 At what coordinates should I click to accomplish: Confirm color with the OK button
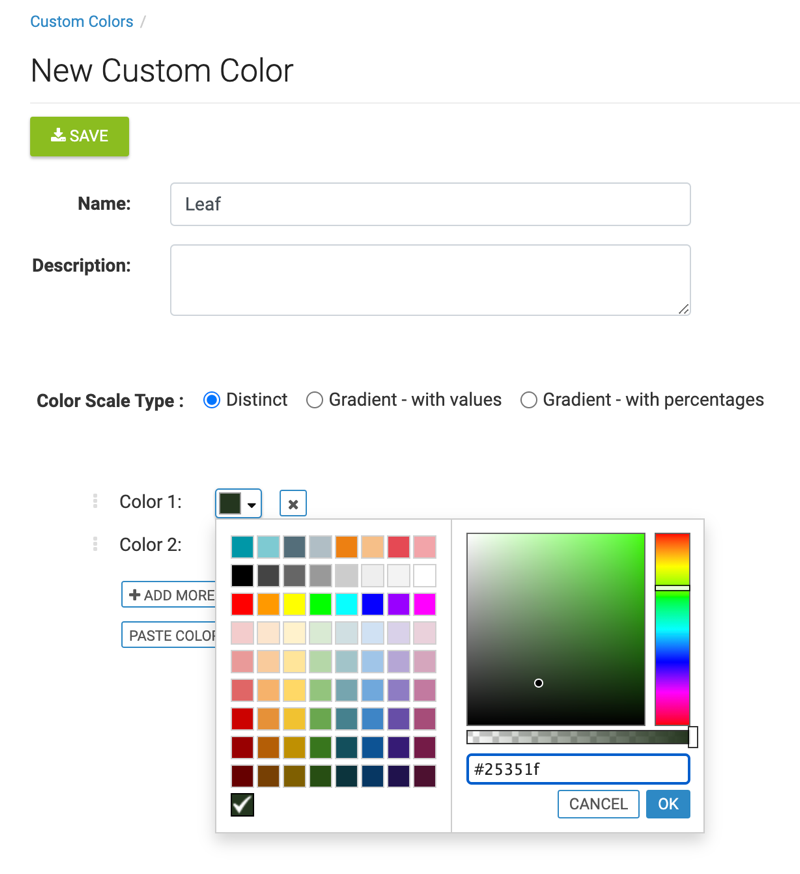[668, 804]
